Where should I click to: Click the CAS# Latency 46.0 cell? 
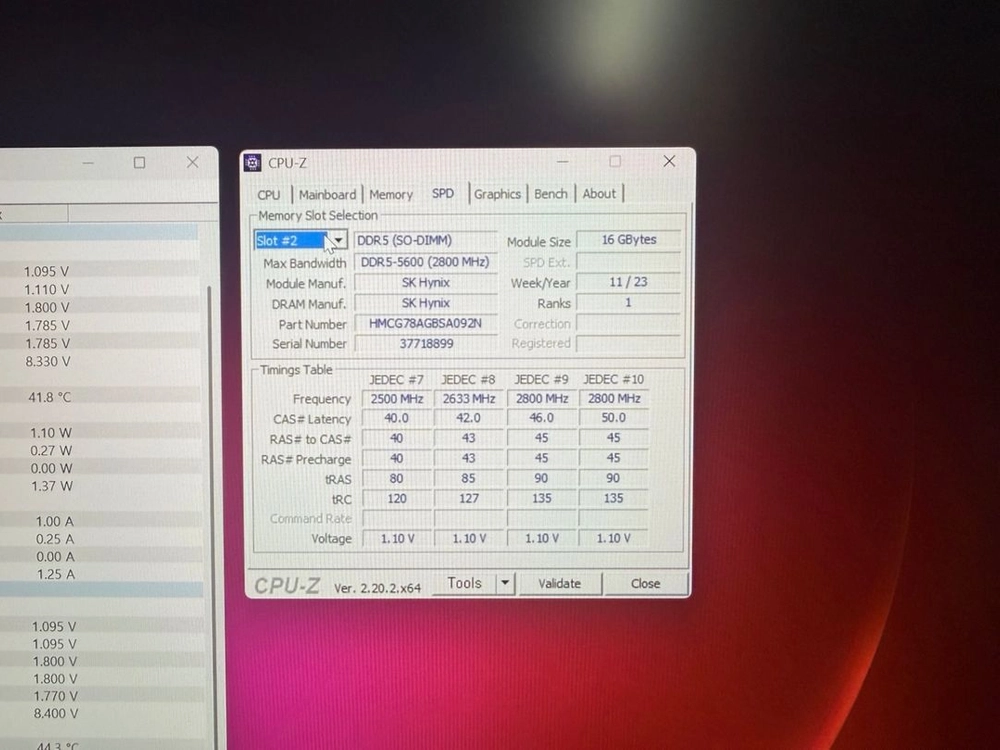(x=542, y=418)
